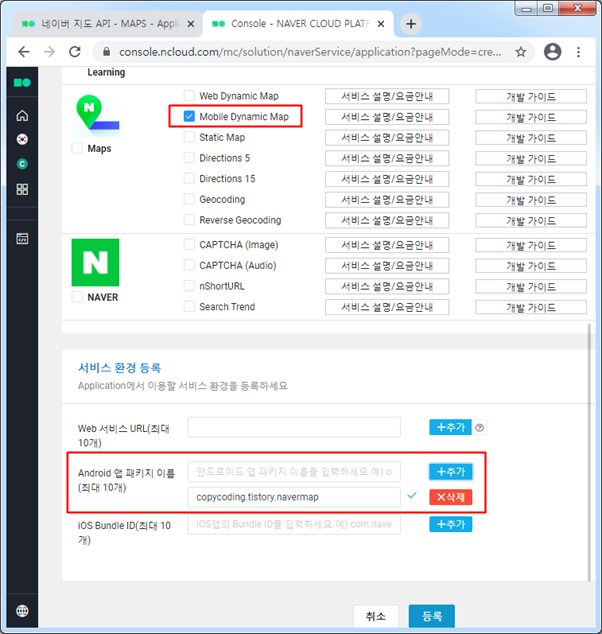Check the Web Dynamic Map box

189,96
